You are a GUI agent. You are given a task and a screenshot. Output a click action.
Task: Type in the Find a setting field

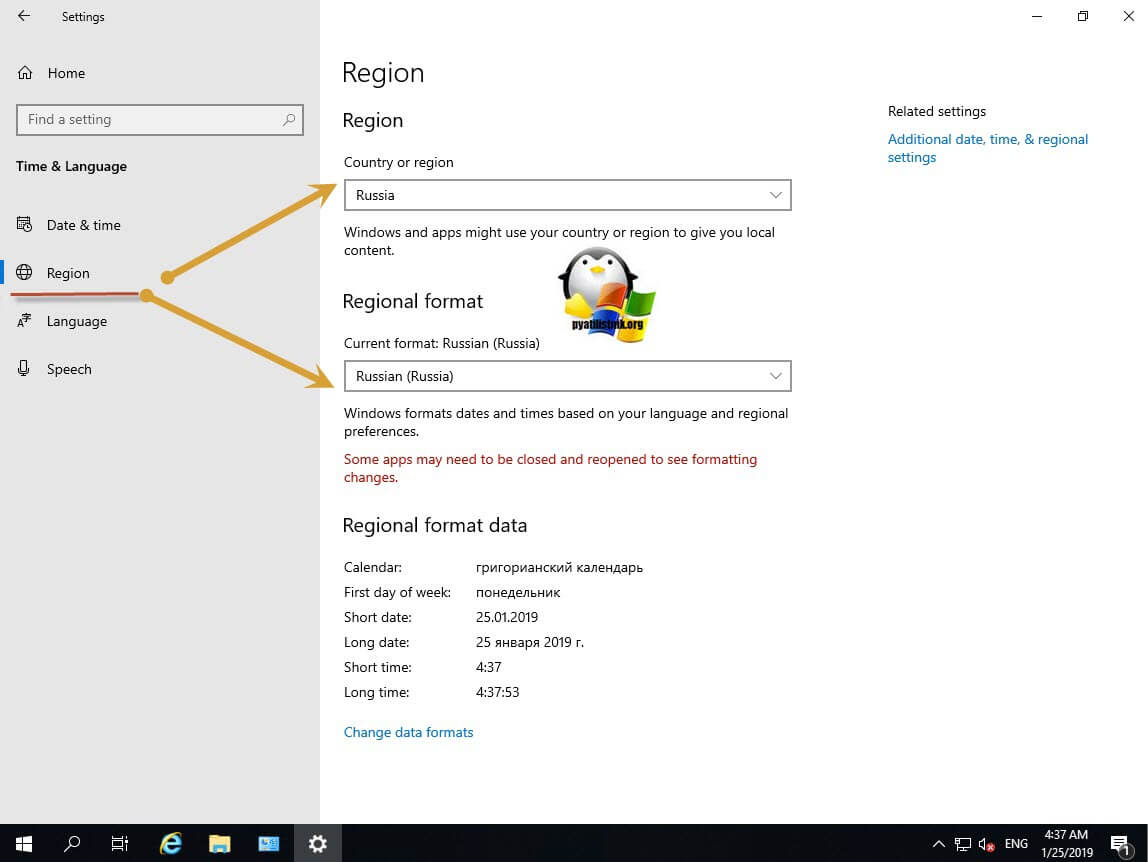click(x=150, y=119)
